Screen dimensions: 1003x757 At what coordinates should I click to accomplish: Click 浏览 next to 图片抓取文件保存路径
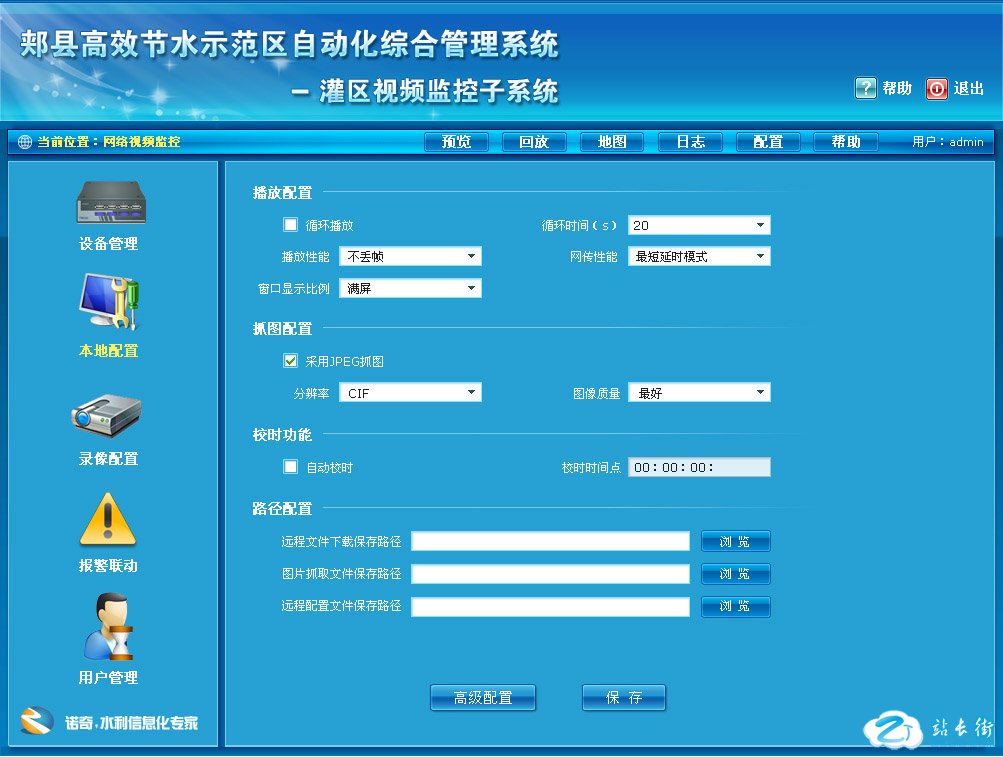pyautogui.click(x=735, y=574)
